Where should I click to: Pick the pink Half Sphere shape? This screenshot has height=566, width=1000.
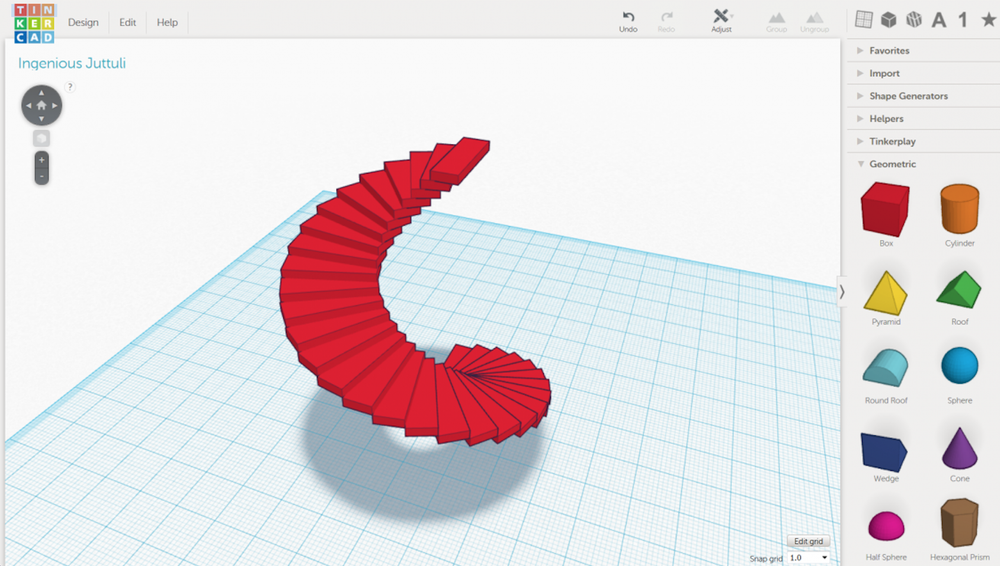tap(886, 526)
